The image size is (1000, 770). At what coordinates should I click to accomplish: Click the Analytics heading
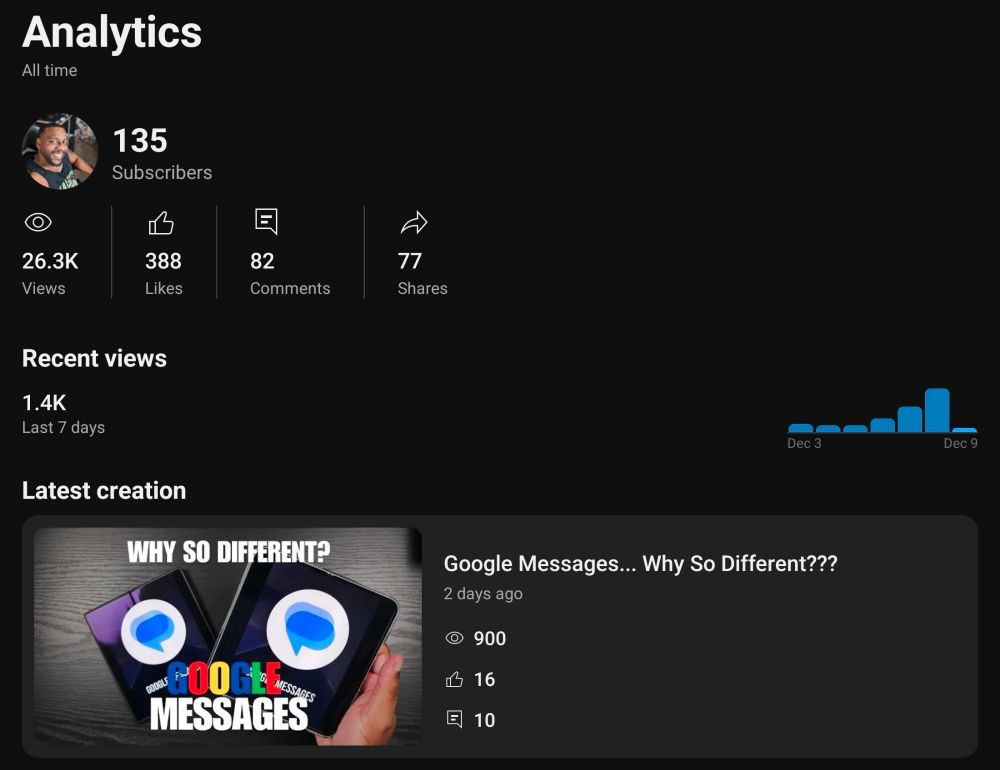112,33
